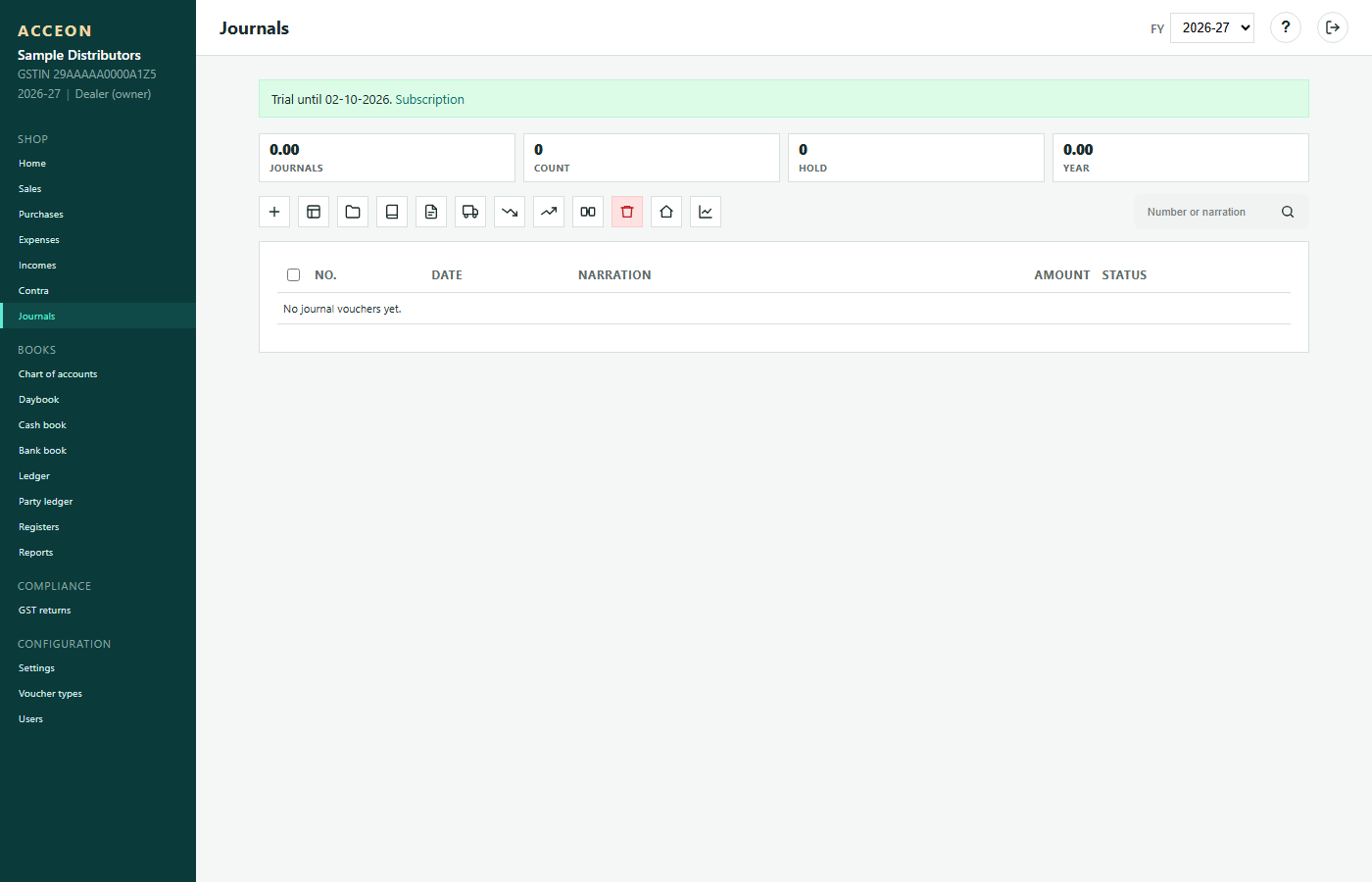Screen dimensions: 1372x882
Task: Open Purchases in the sidebar
Action: click(98, 215)
